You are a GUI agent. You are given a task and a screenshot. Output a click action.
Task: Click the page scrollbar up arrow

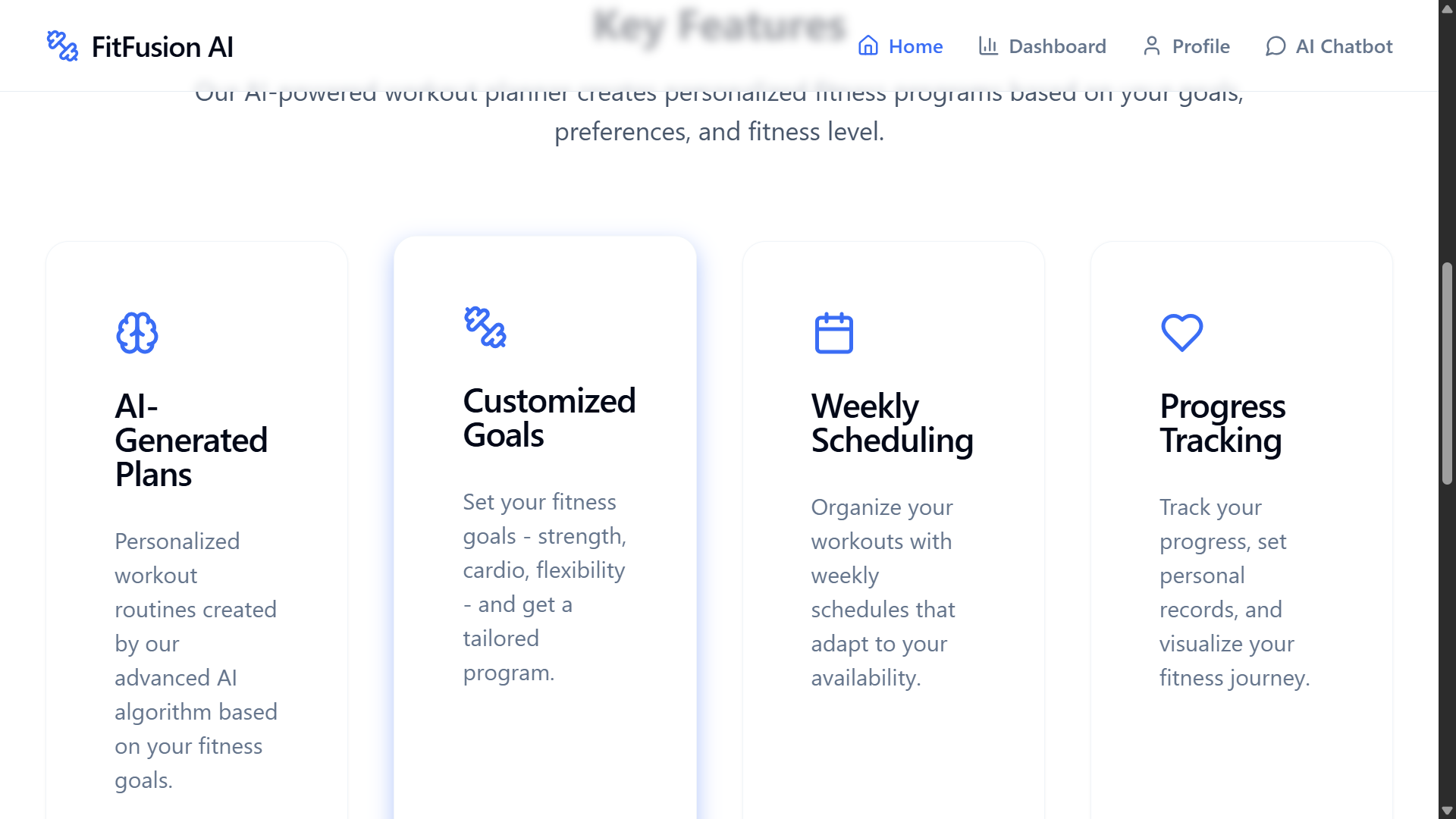(x=1447, y=9)
